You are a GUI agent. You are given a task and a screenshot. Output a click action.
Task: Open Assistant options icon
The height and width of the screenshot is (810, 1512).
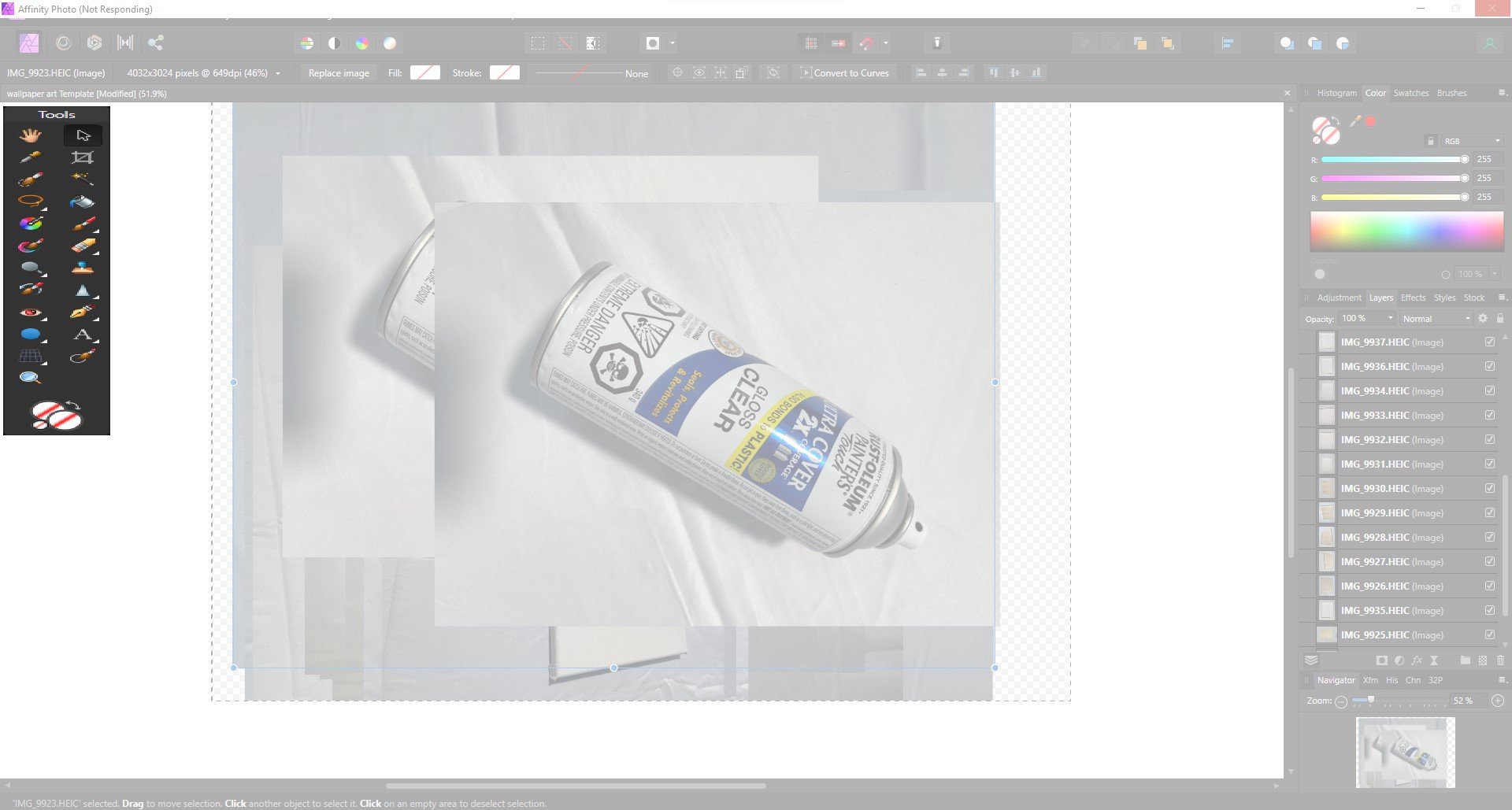coord(937,43)
